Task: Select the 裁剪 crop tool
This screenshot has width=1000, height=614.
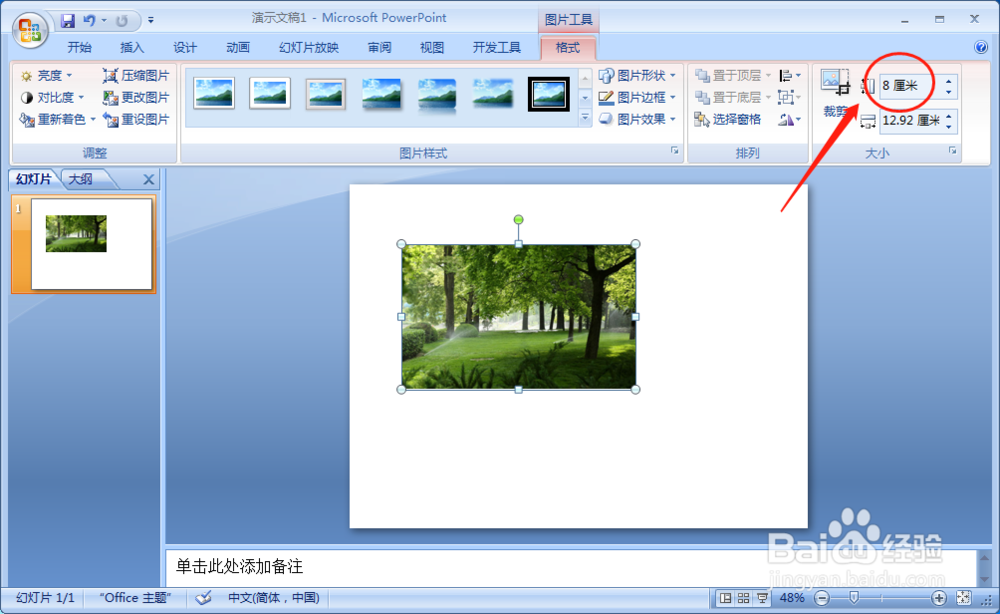Action: point(835,94)
